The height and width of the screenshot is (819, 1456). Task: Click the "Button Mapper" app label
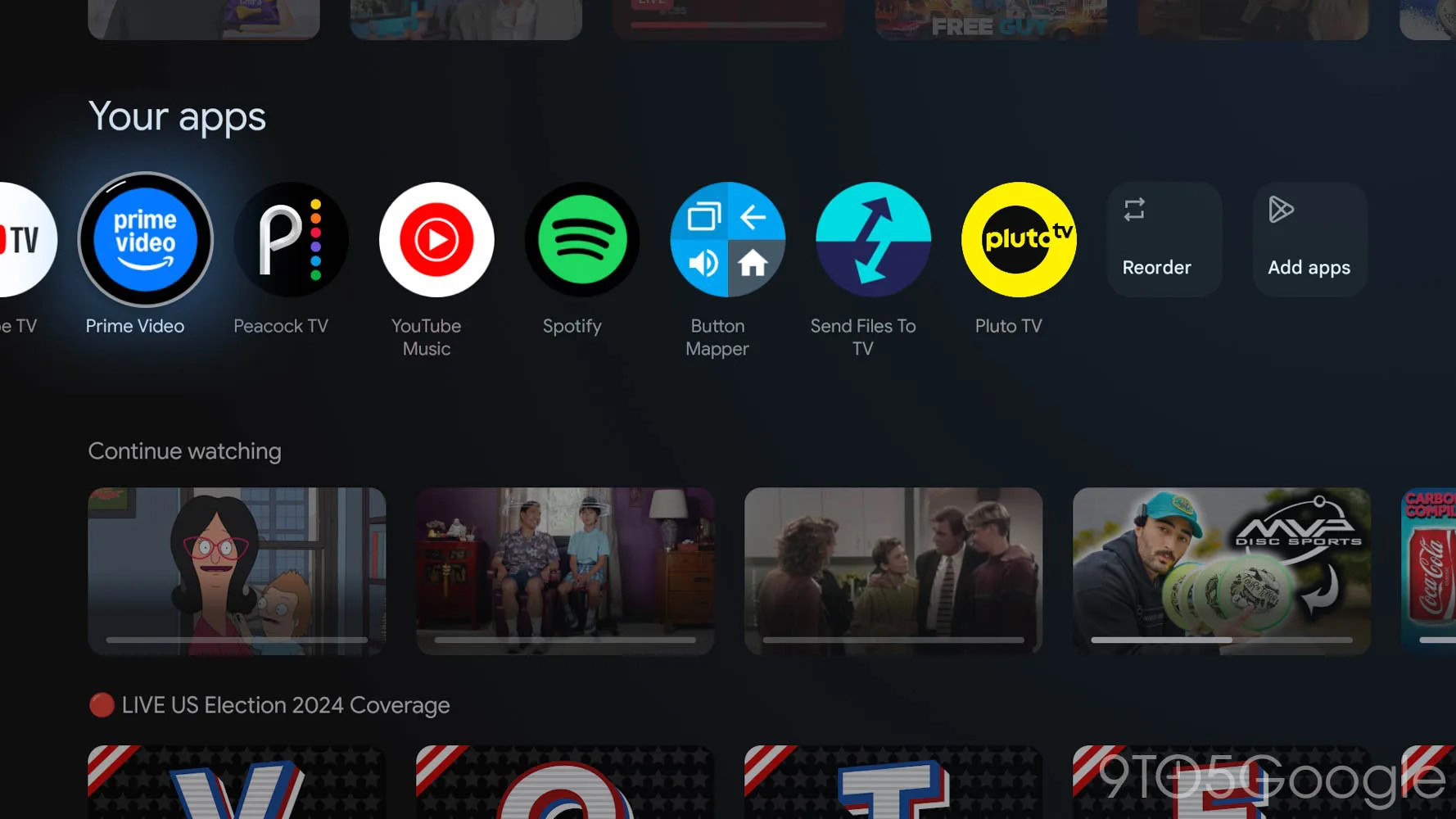pyautogui.click(x=717, y=337)
